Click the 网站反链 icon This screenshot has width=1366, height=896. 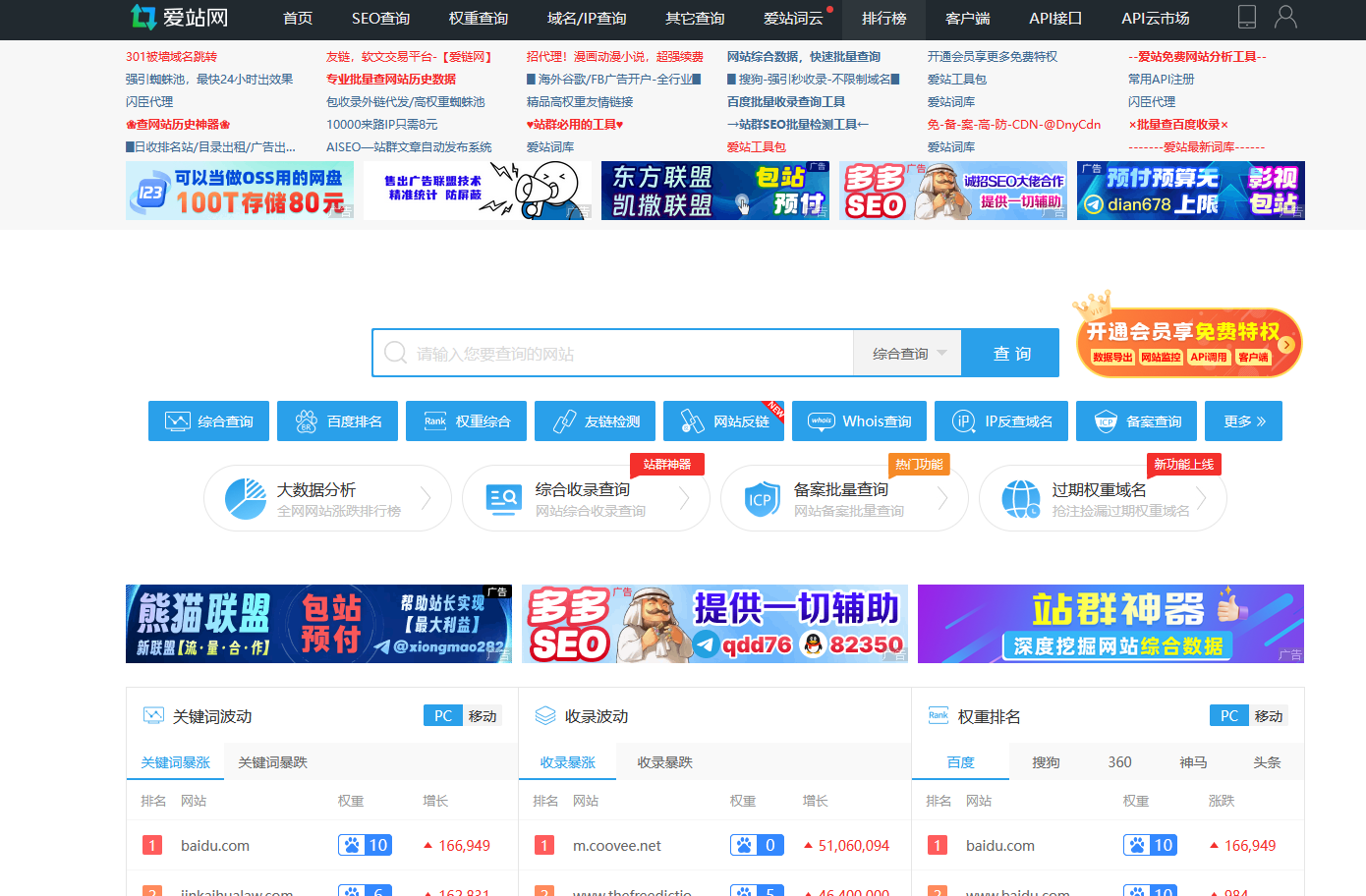tap(693, 421)
